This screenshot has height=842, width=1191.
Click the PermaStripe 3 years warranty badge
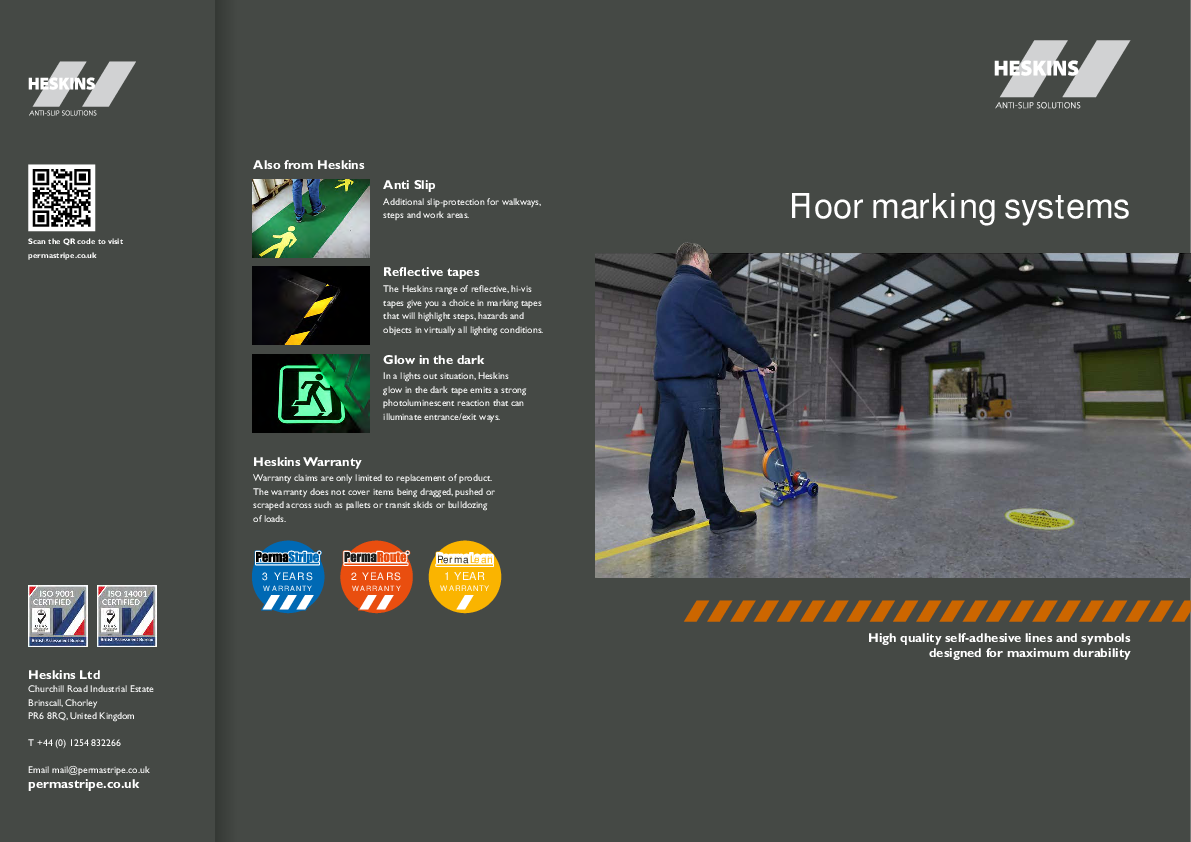[x=288, y=576]
